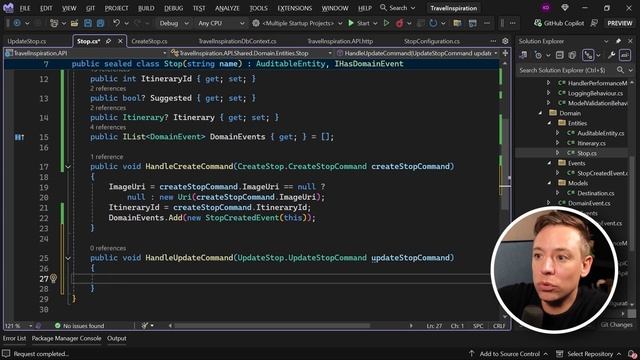
Task: Switch to the CreateStop.cs tab
Action: (x=149, y=41)
